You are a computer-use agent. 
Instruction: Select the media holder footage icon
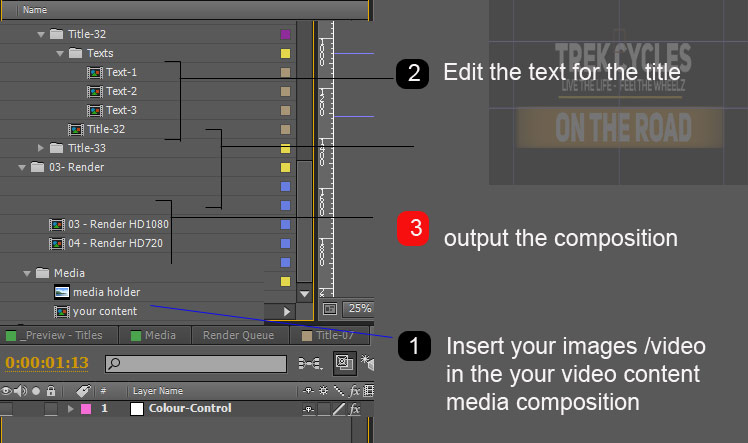pos(62,292)
